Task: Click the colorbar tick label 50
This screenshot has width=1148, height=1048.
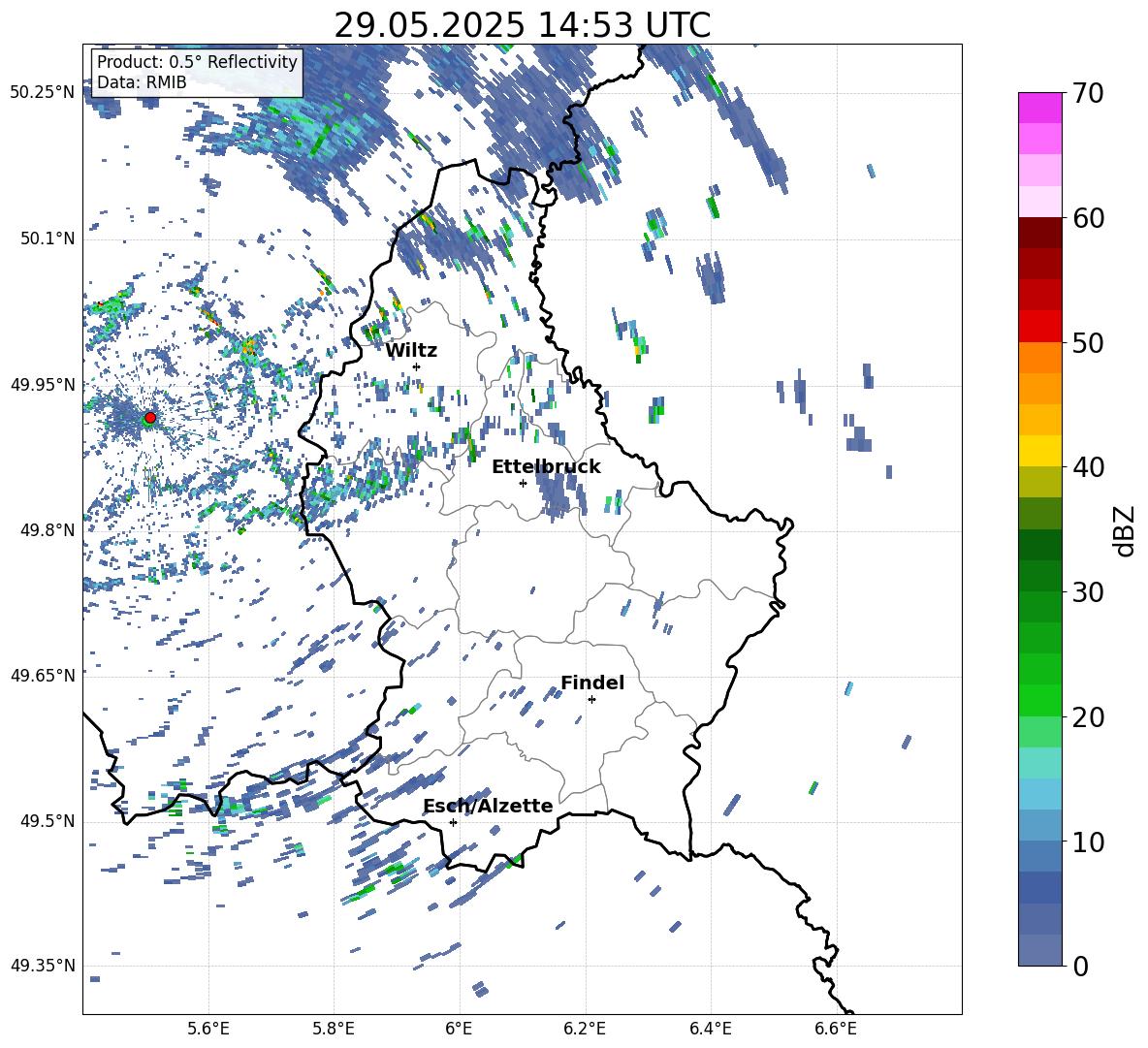Action: (x=1088, y=343)
